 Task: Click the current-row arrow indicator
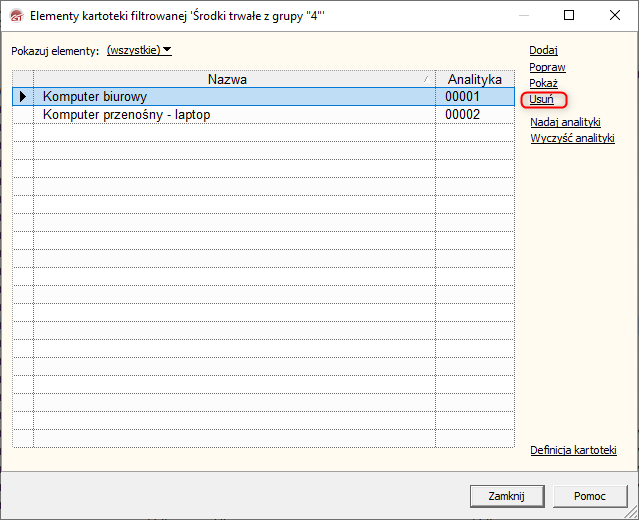click(x=23, y=97)
